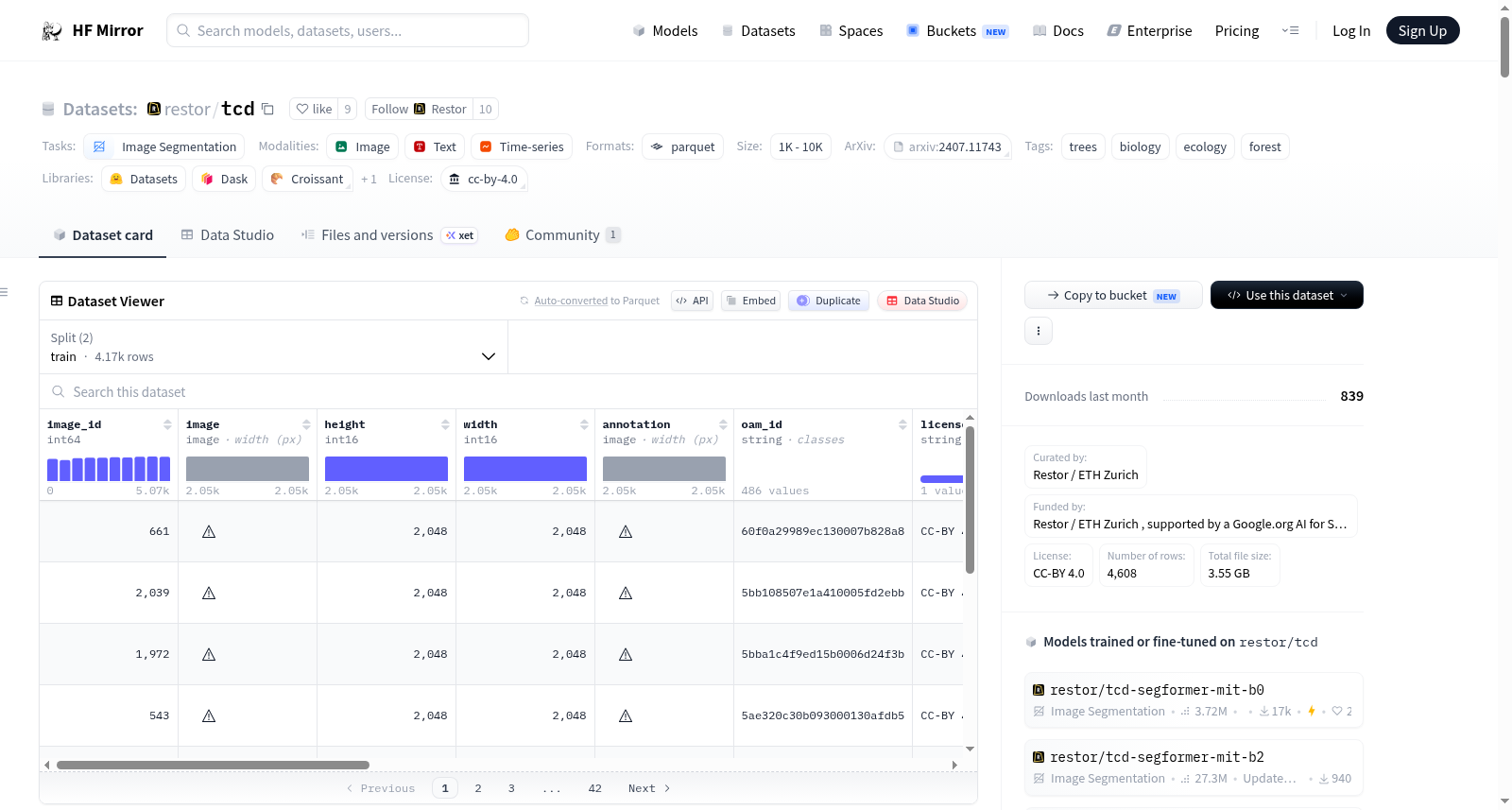Click the Restor organization avatar icon

(154, 109)
